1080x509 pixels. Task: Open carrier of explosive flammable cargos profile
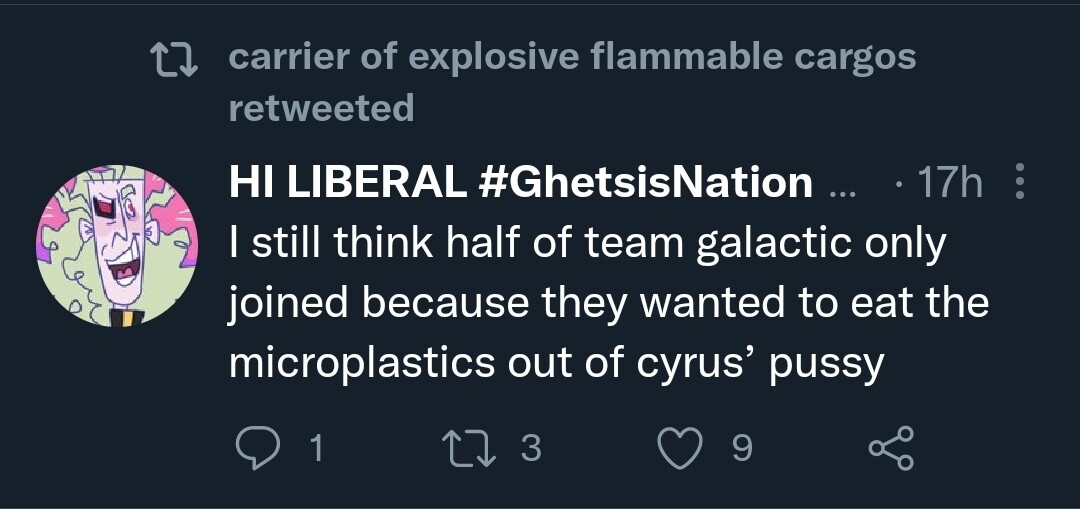(572, 57)
